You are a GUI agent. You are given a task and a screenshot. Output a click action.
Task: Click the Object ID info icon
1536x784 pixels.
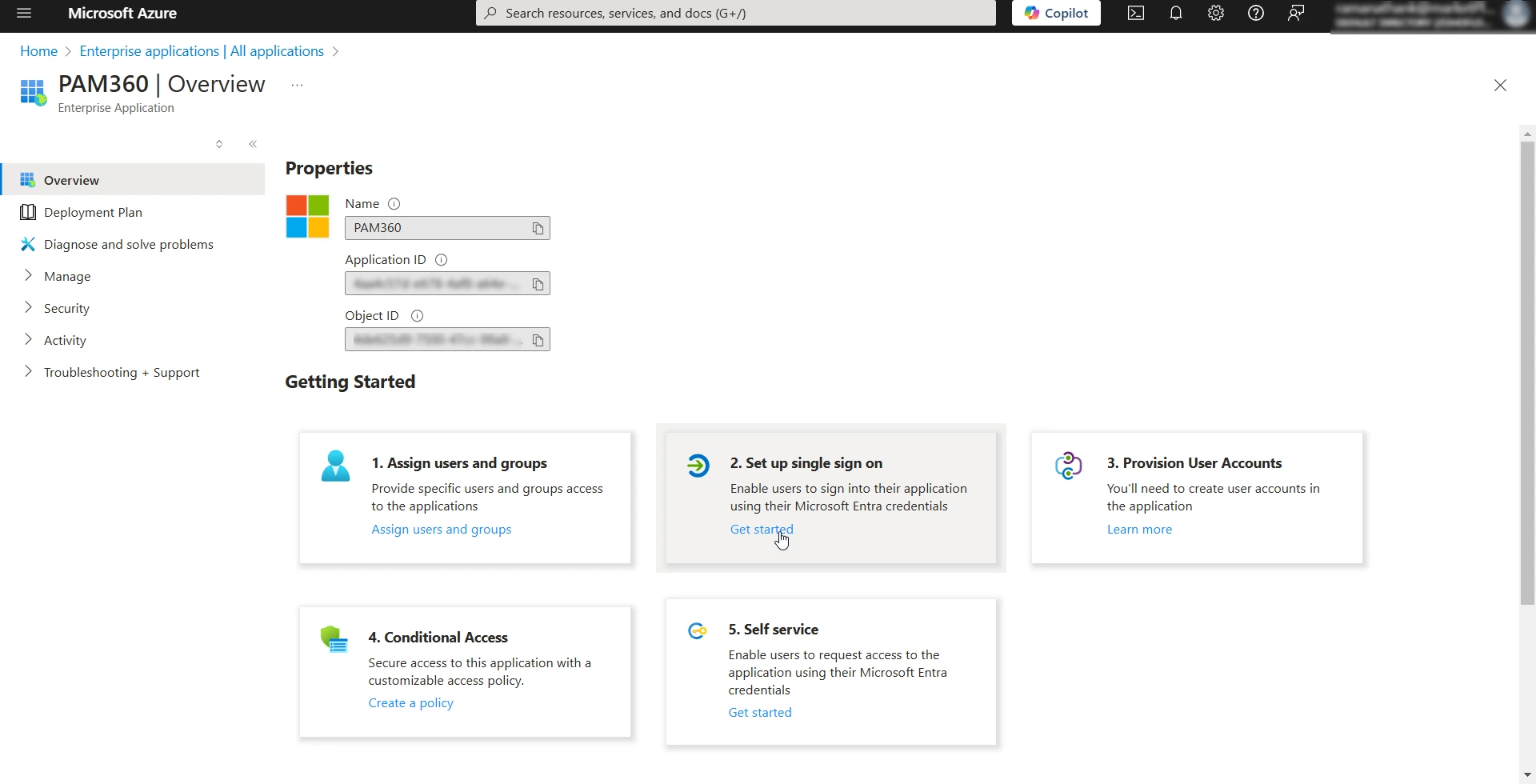[x=416, y=315]
